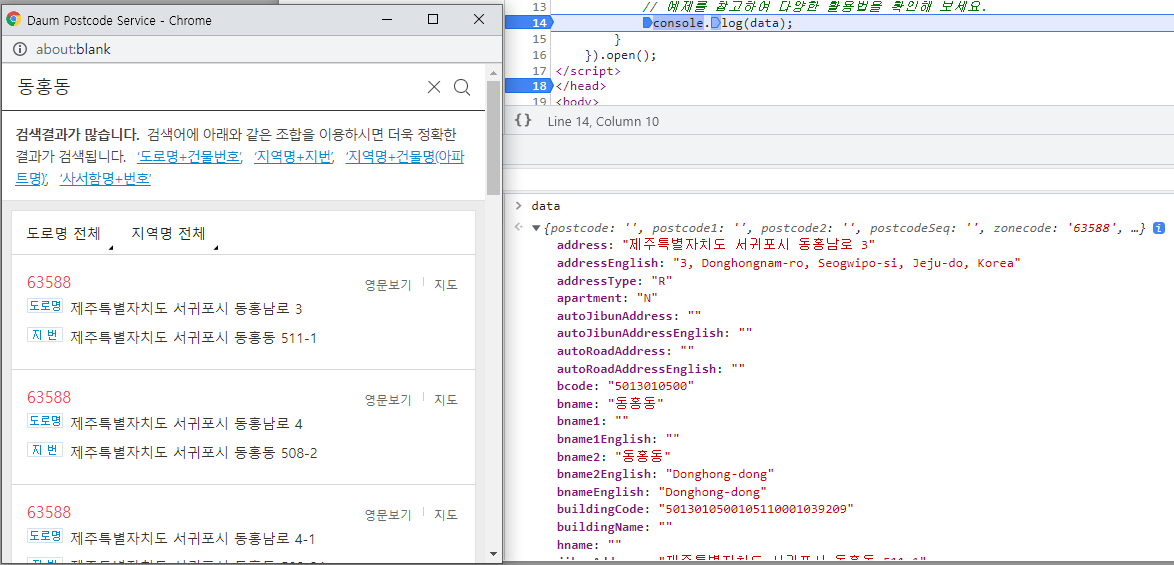Click 영문보기 for 동홍남로 3 result
Viewport: 1174px width, 565px height.
(x=388, y=284)
